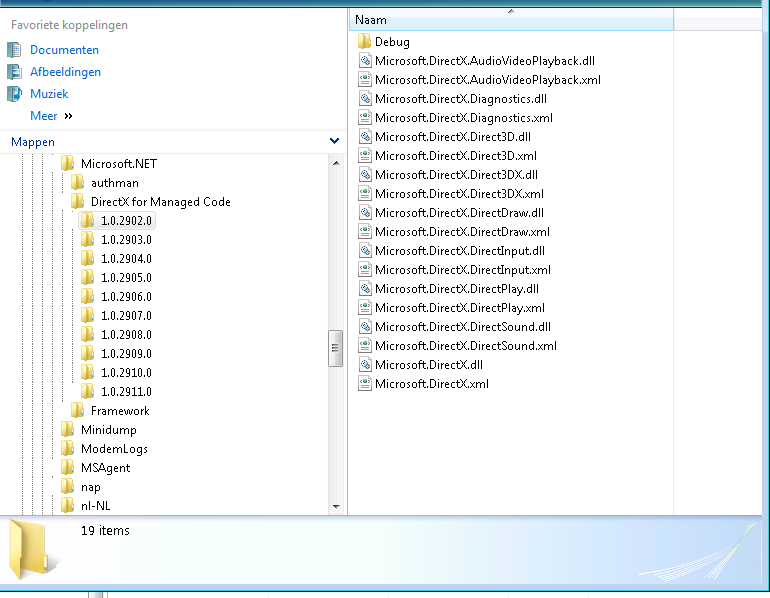Screen dimensions: 770x598
Task: Click the Microsoft.DirectX.dll file icon
Action: [364, 365]
